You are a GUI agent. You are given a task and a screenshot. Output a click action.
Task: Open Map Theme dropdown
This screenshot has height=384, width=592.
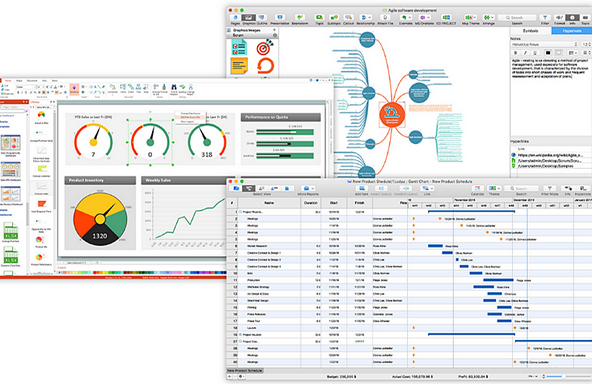tap(470, 18)
